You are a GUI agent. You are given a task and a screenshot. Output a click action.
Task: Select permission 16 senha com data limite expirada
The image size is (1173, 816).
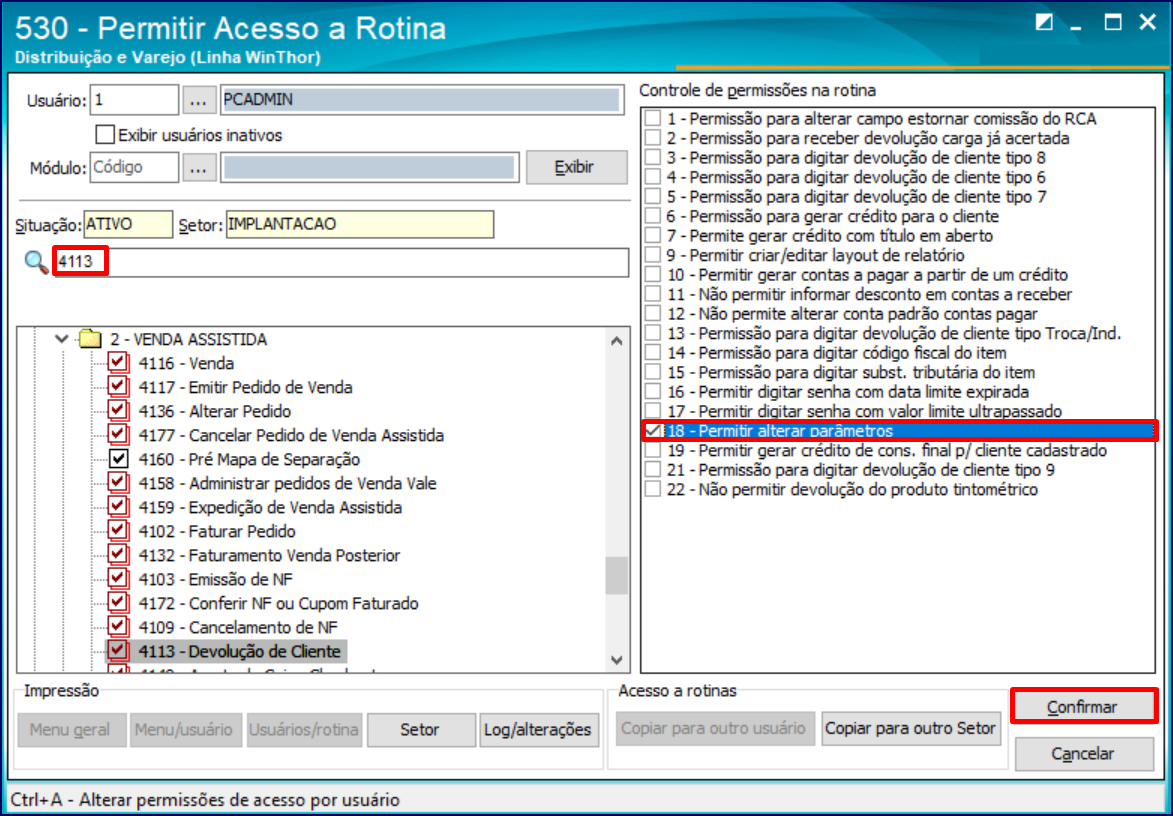coord(848,391)
